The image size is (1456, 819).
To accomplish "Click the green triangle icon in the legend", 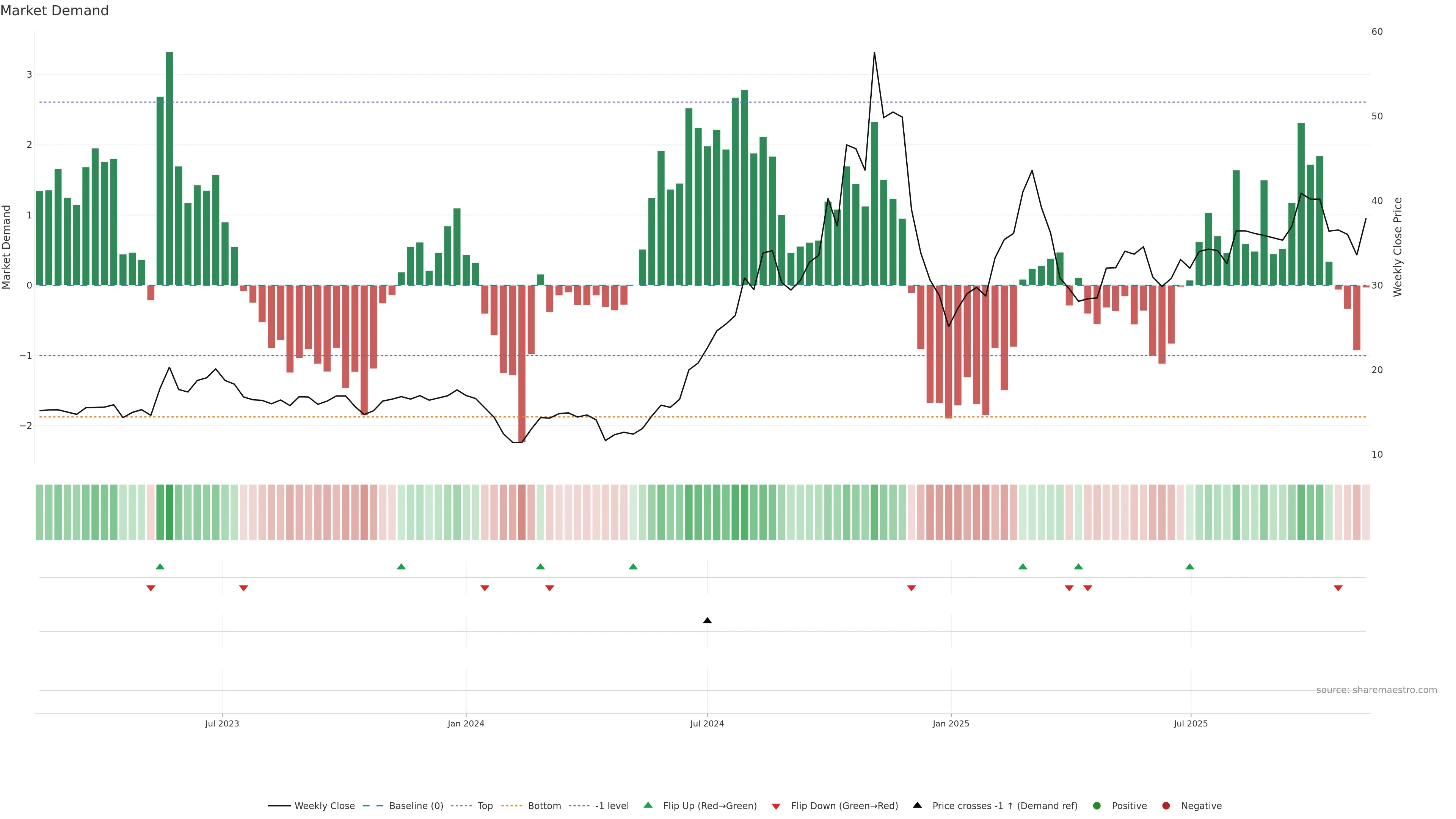I will tap(648, 805).
